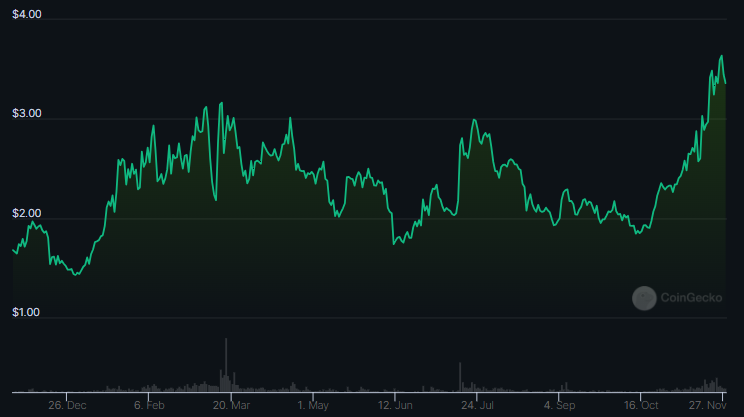
Task: Click the 20. Mar date label
Action: [x=231, y=405]
